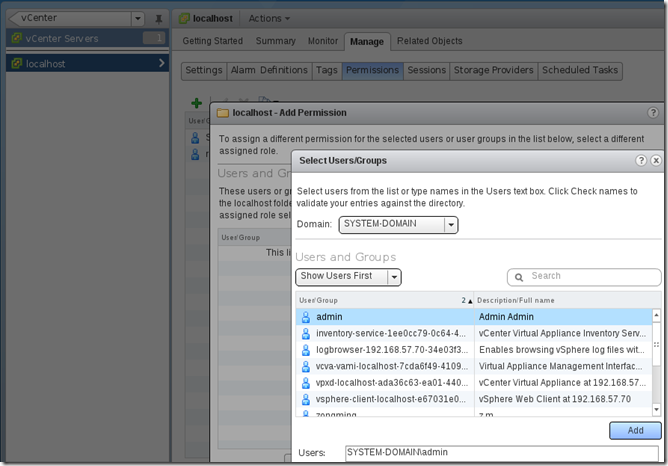Viewport: 668px width, 466px height.
Task: Open the Actions dropdown menu
Action: (269, 18)
